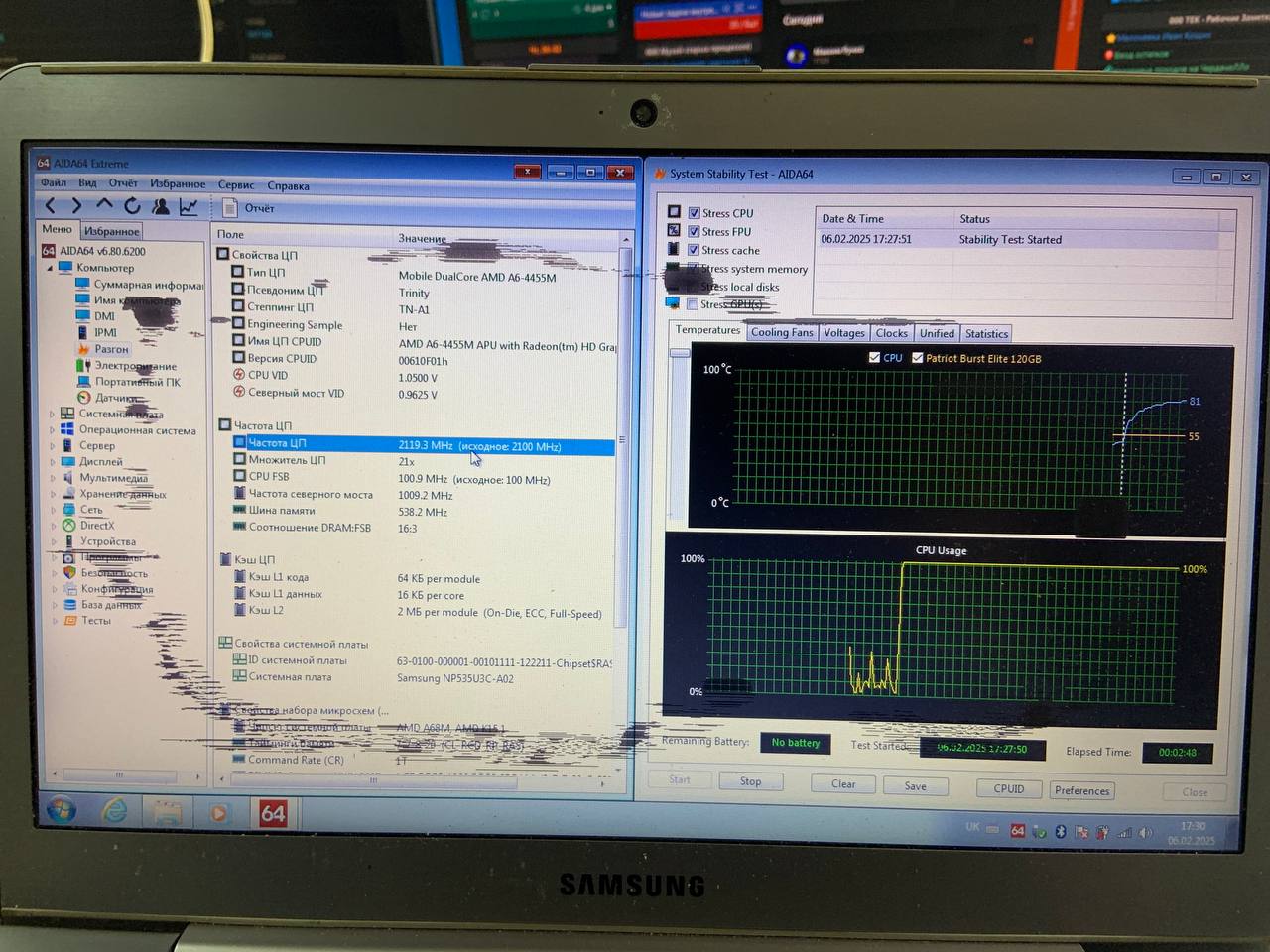Expand Сеть tree node

pos(54,510)
